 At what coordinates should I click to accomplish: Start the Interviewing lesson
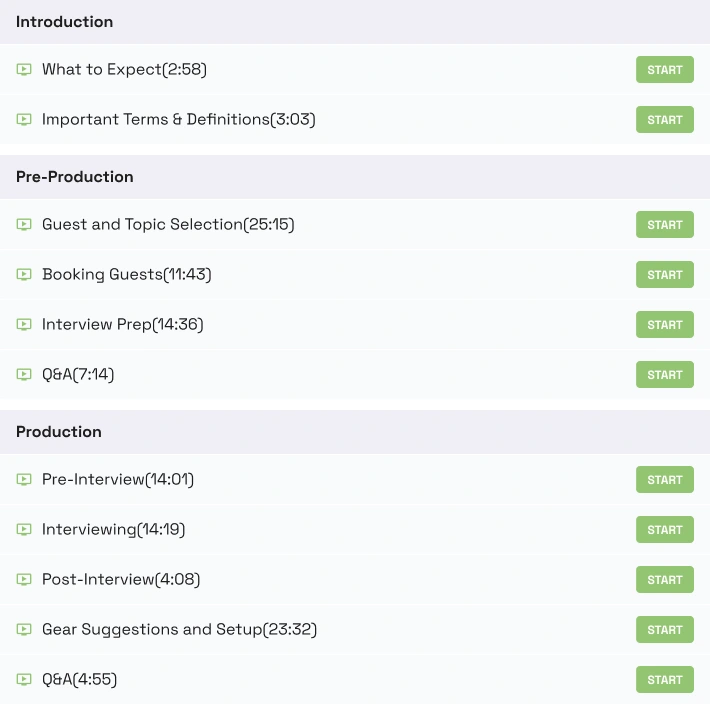coord(664,530)
